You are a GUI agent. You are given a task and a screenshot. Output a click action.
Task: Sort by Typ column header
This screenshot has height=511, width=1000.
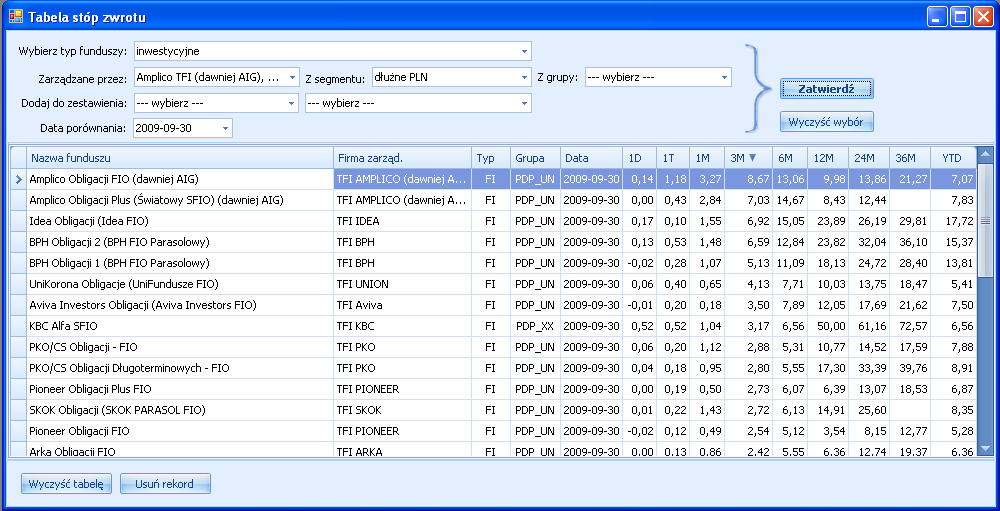tap(491, 158)
